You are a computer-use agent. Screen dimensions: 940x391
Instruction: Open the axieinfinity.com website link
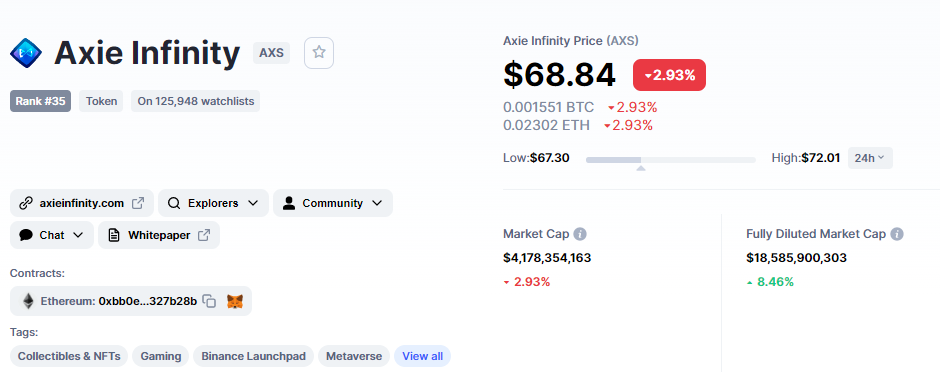tap(82, 203)
